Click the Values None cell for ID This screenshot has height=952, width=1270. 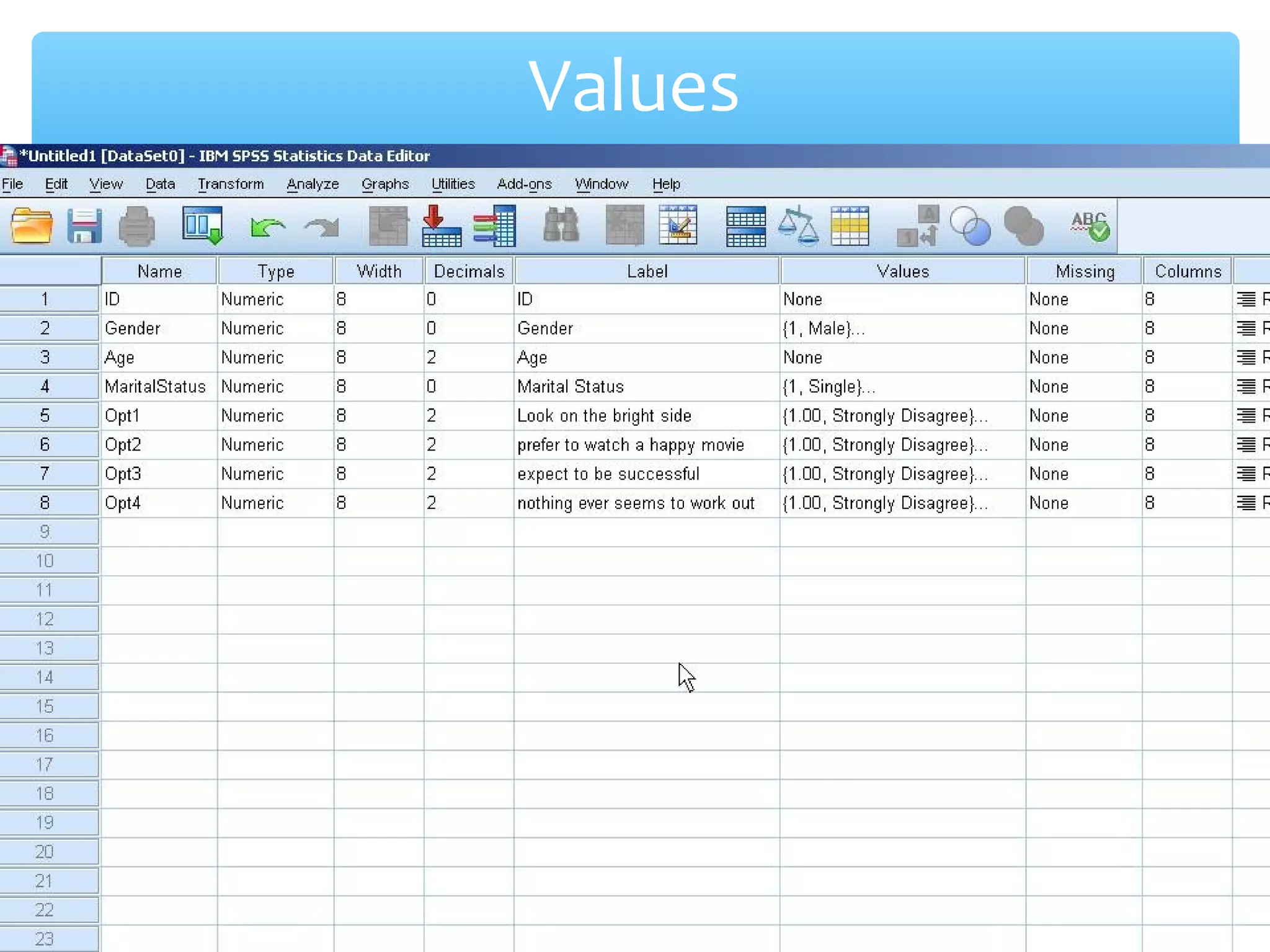point(902,299)
